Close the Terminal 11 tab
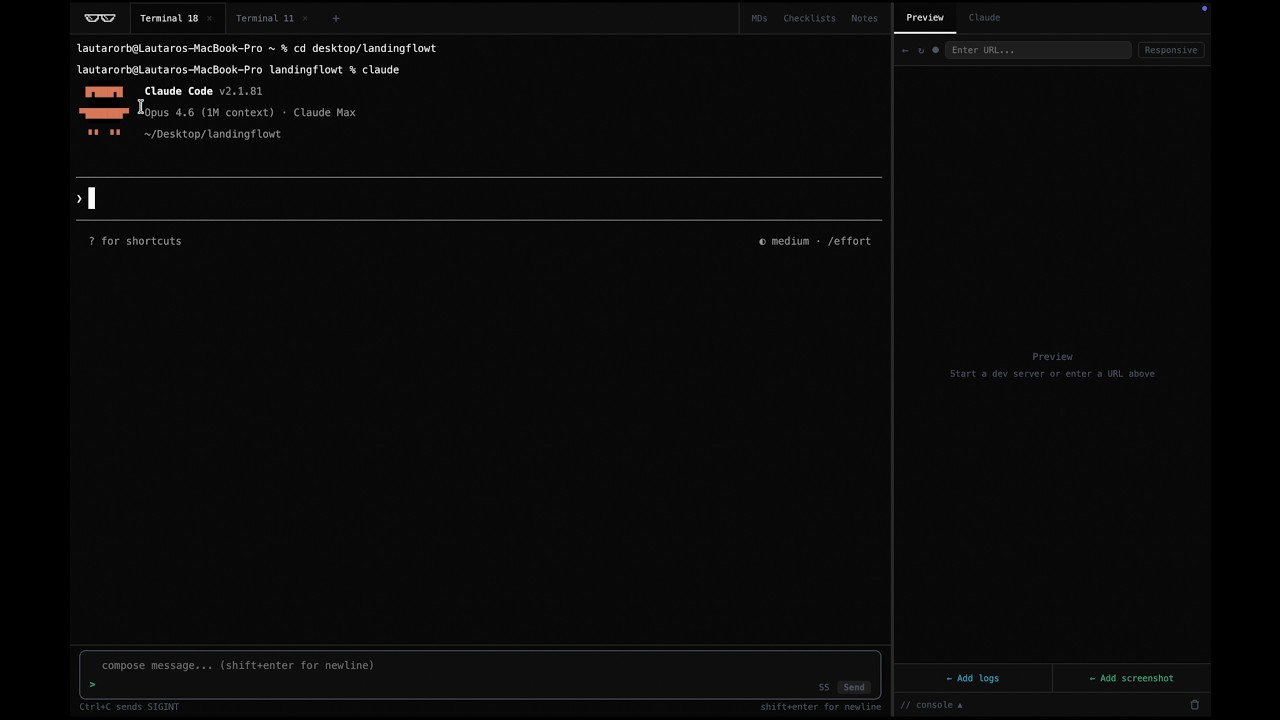This screenshot has width=1280, height=720. [x=305, y=18]
